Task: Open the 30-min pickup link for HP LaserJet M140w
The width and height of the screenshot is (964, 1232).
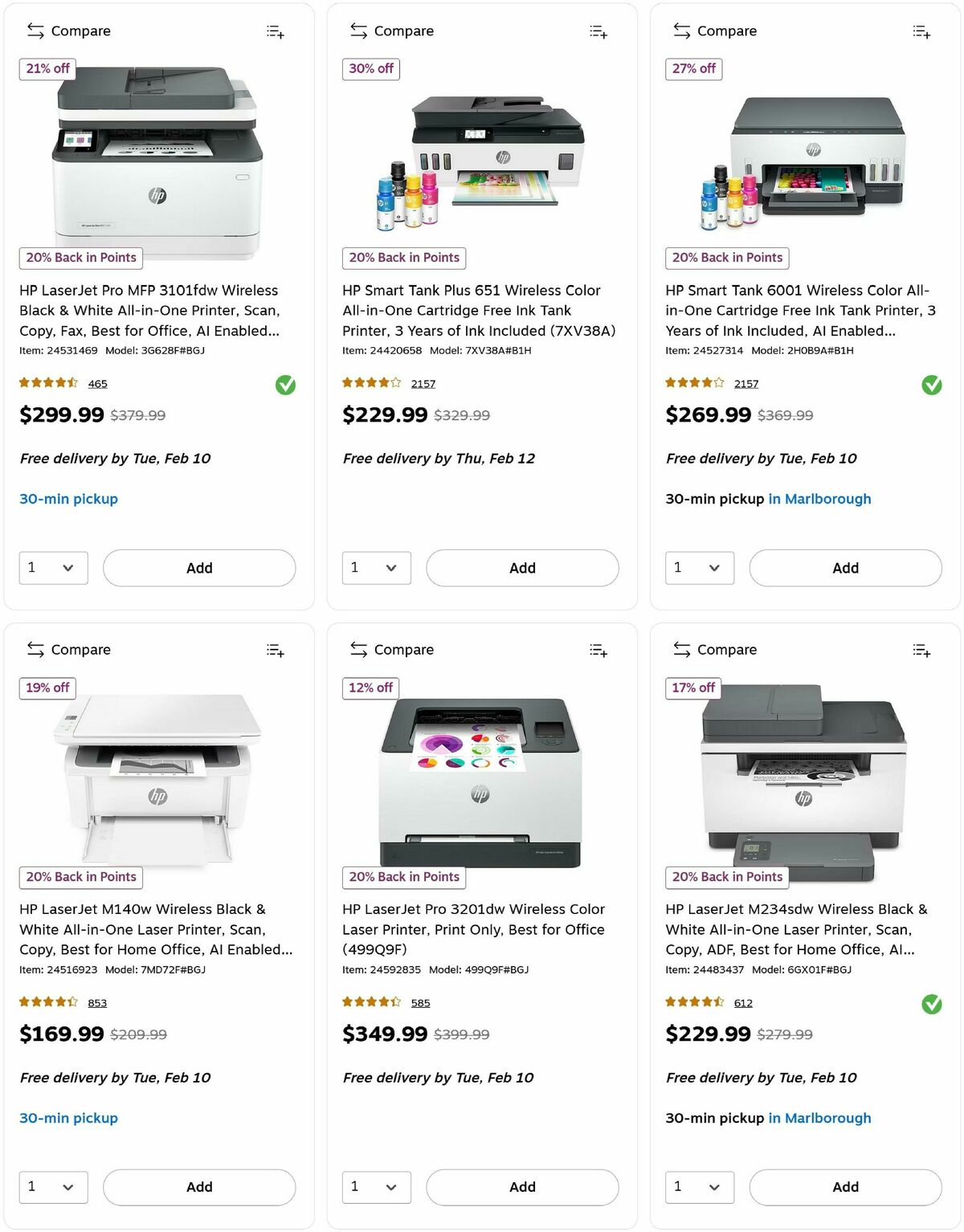Action: point(68,1118)
